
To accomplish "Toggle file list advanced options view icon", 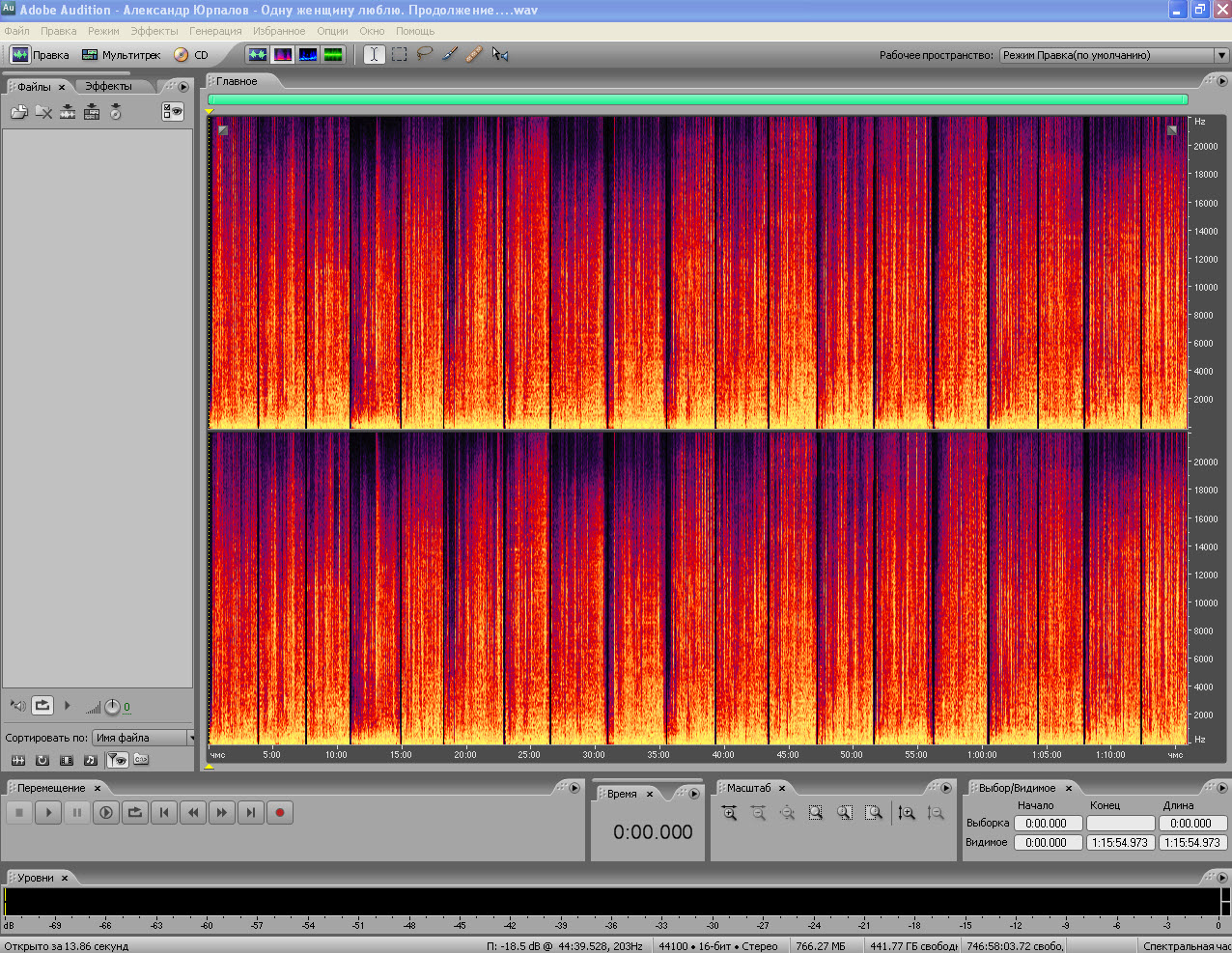I will [x=173, y=112].
